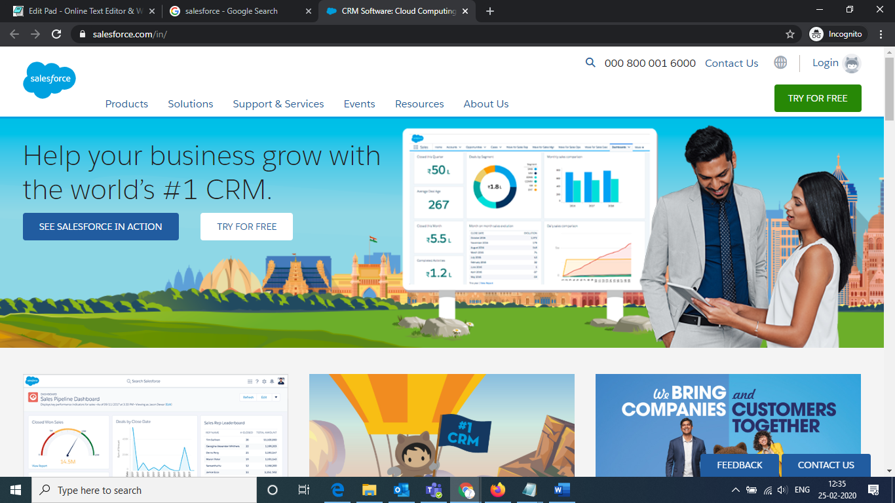Show hidden system tray icons
895x503 pixels.
click(x=735, y=490)
